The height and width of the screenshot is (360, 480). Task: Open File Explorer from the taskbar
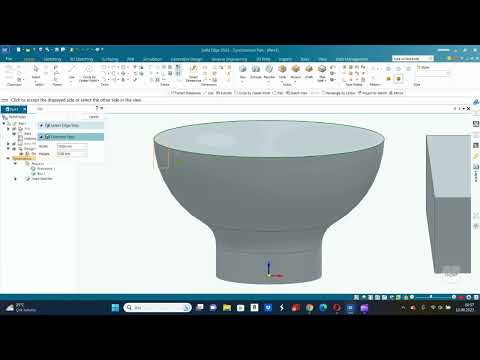(227, 307)
